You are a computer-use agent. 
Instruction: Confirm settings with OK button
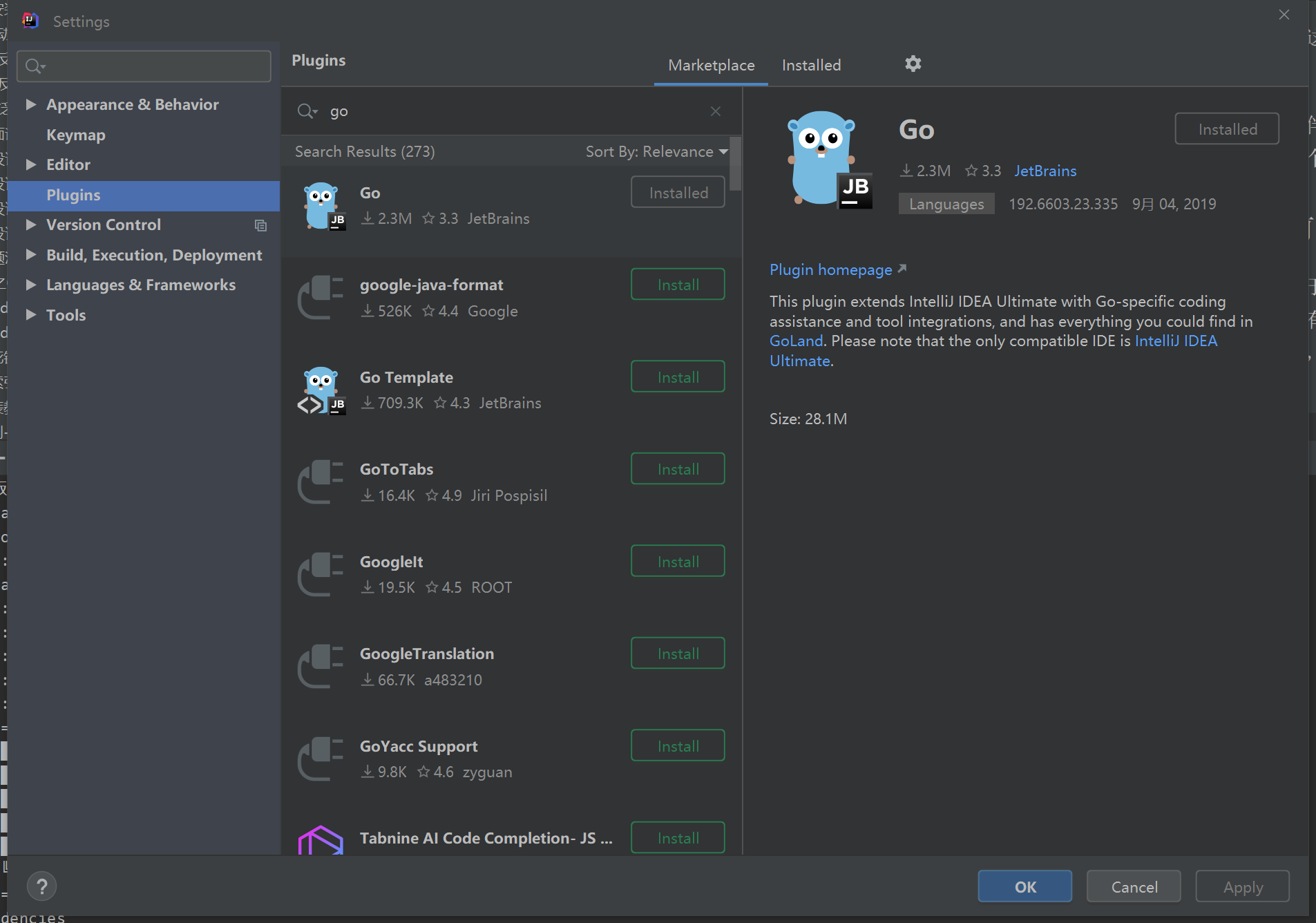point(1024,886)
